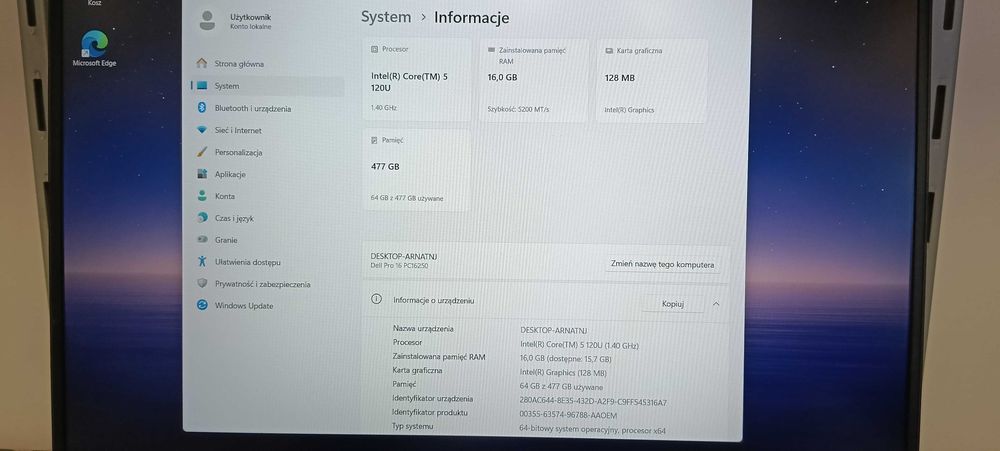Go back to System in breadcrumb

(386, 17)
